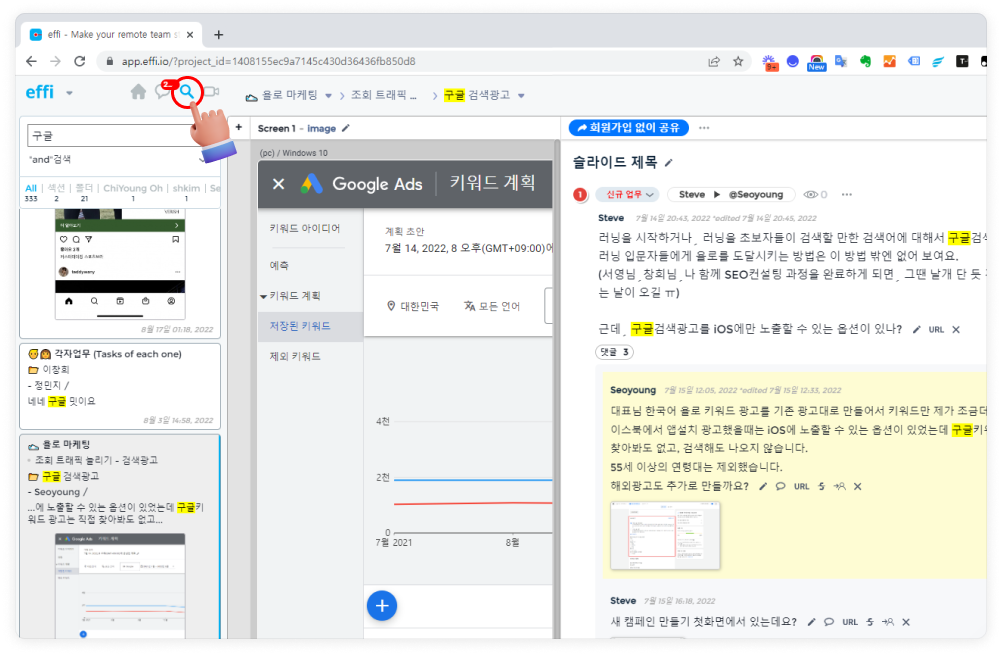The width and height of the screenshot is (1002, 656).
Task: Delete Seoyoung's comment with X icon
Action: [x=857, y=486]
